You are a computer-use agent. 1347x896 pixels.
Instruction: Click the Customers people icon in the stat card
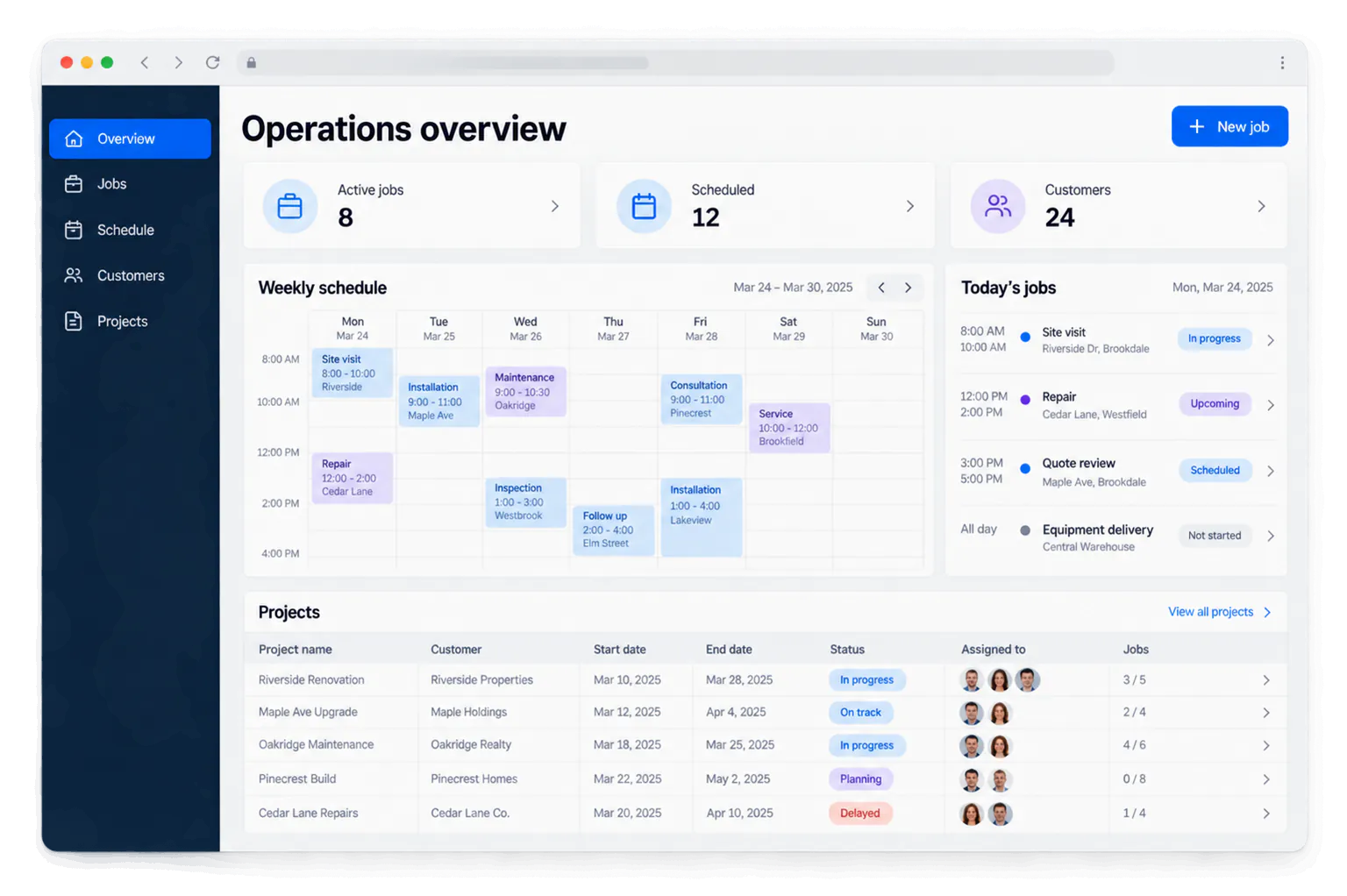tap(998, 206)
